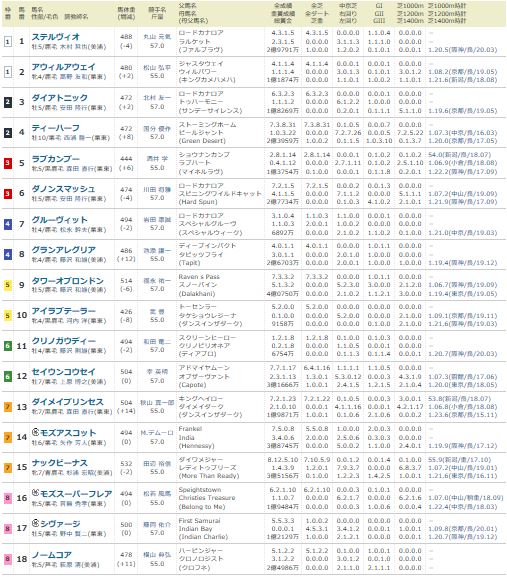View the アイラブテーラー horse page
Screen dimensions: 507x577
64,311
